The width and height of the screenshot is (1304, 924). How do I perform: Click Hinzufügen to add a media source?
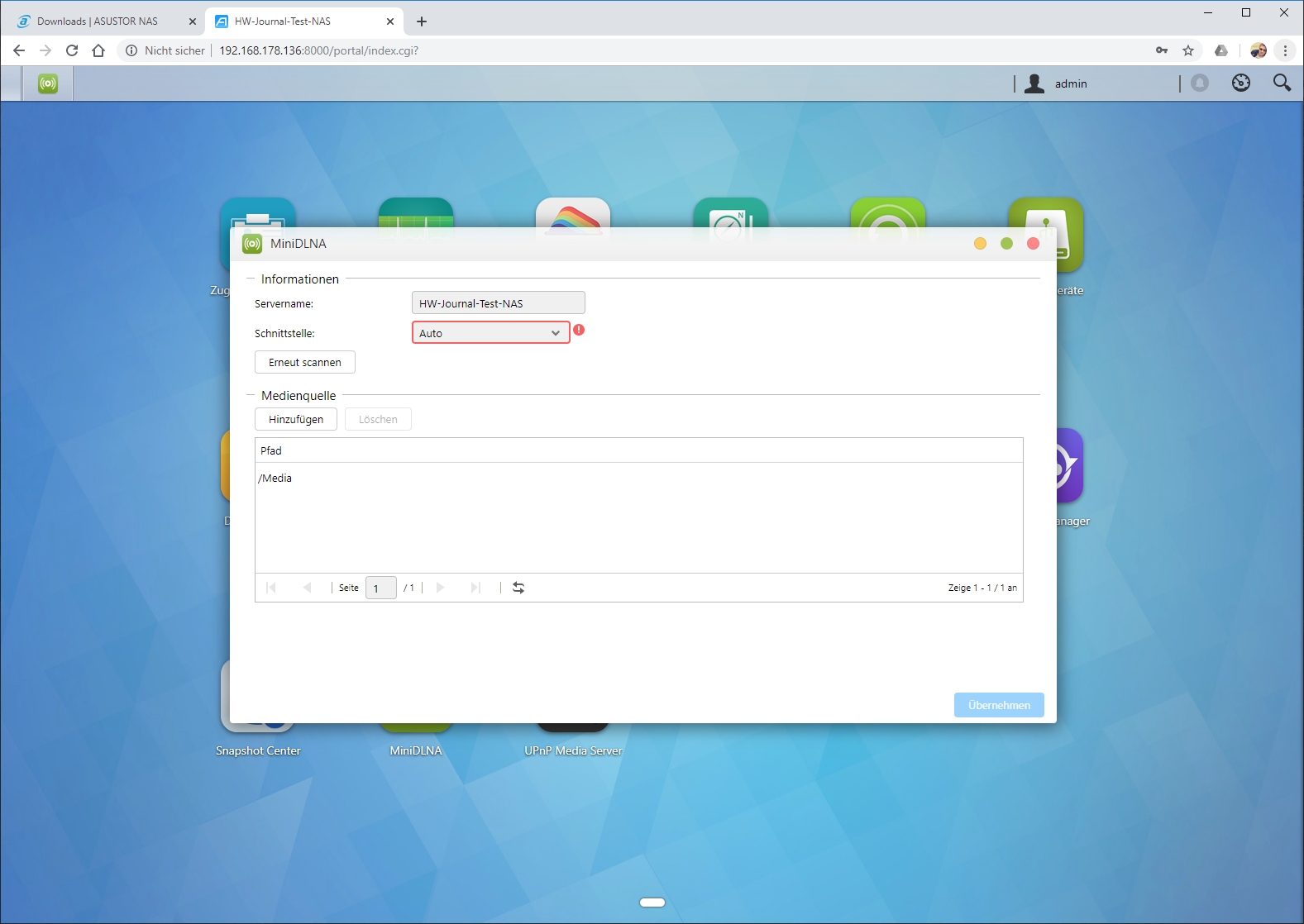[x=296, y=419]
